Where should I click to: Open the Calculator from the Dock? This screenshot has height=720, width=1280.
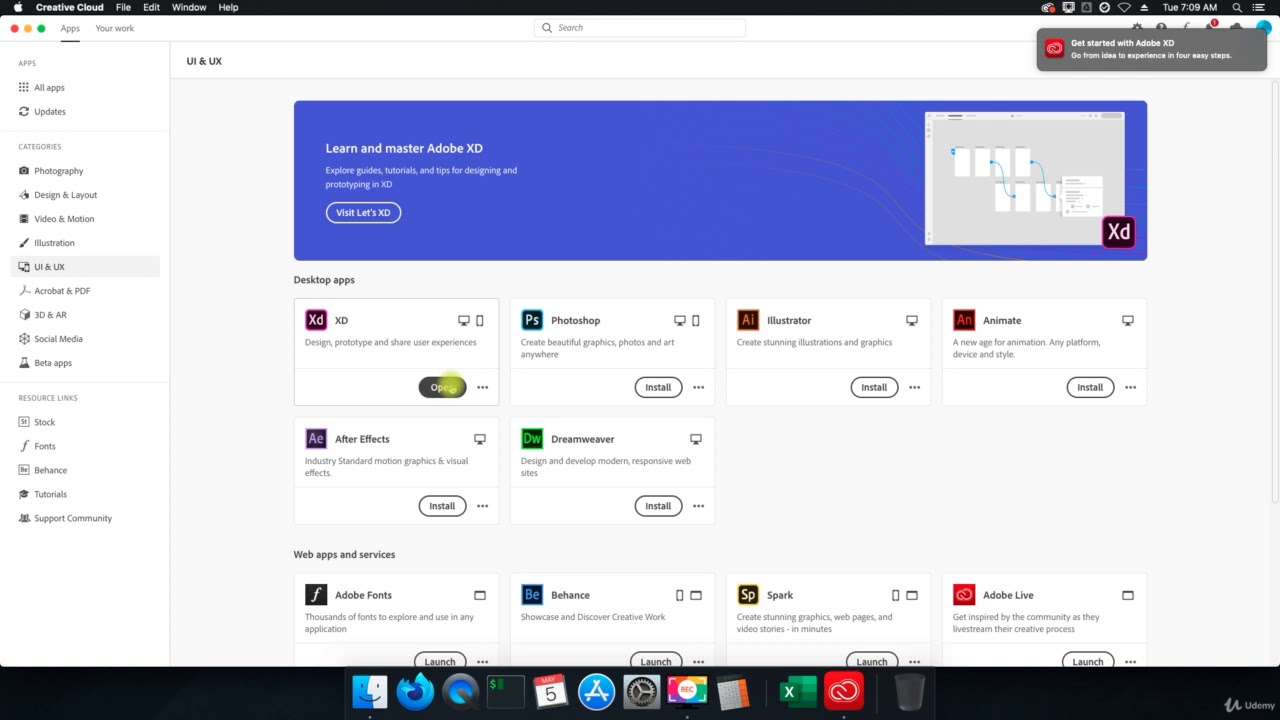coord(733,691)
